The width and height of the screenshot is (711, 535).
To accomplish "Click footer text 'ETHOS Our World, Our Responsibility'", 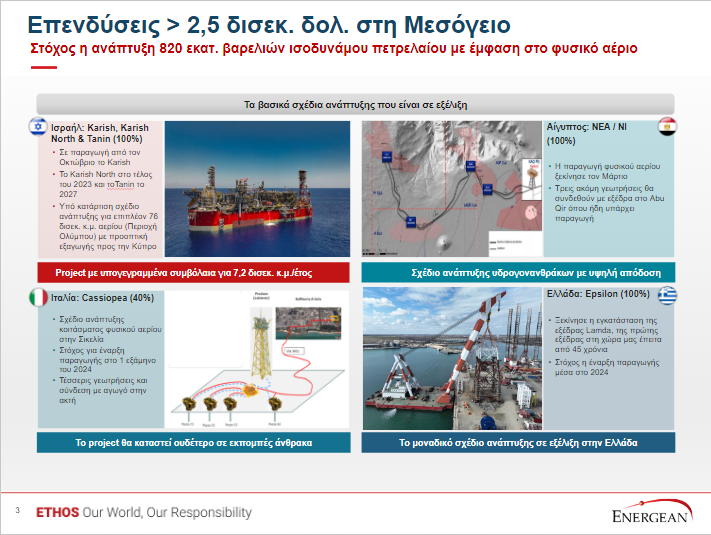I will (x=144, y=512).
